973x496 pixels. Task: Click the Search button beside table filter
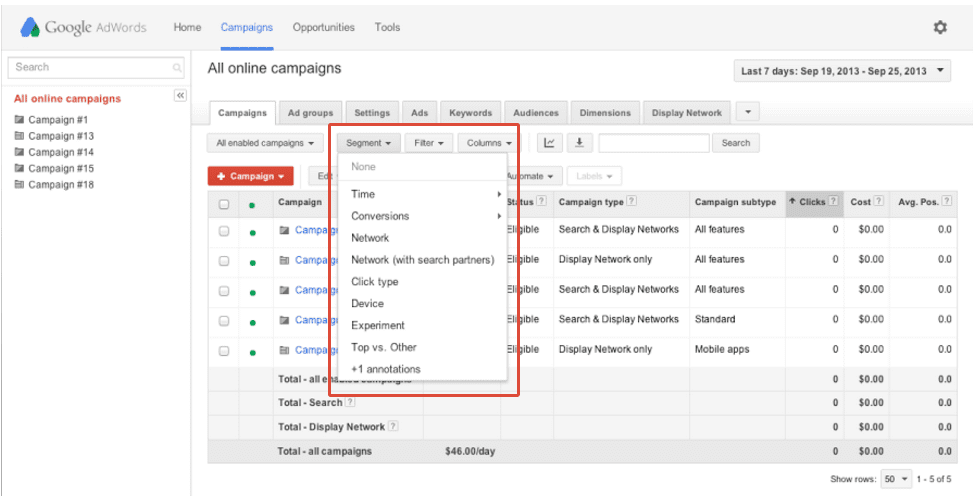coord(736,143)
